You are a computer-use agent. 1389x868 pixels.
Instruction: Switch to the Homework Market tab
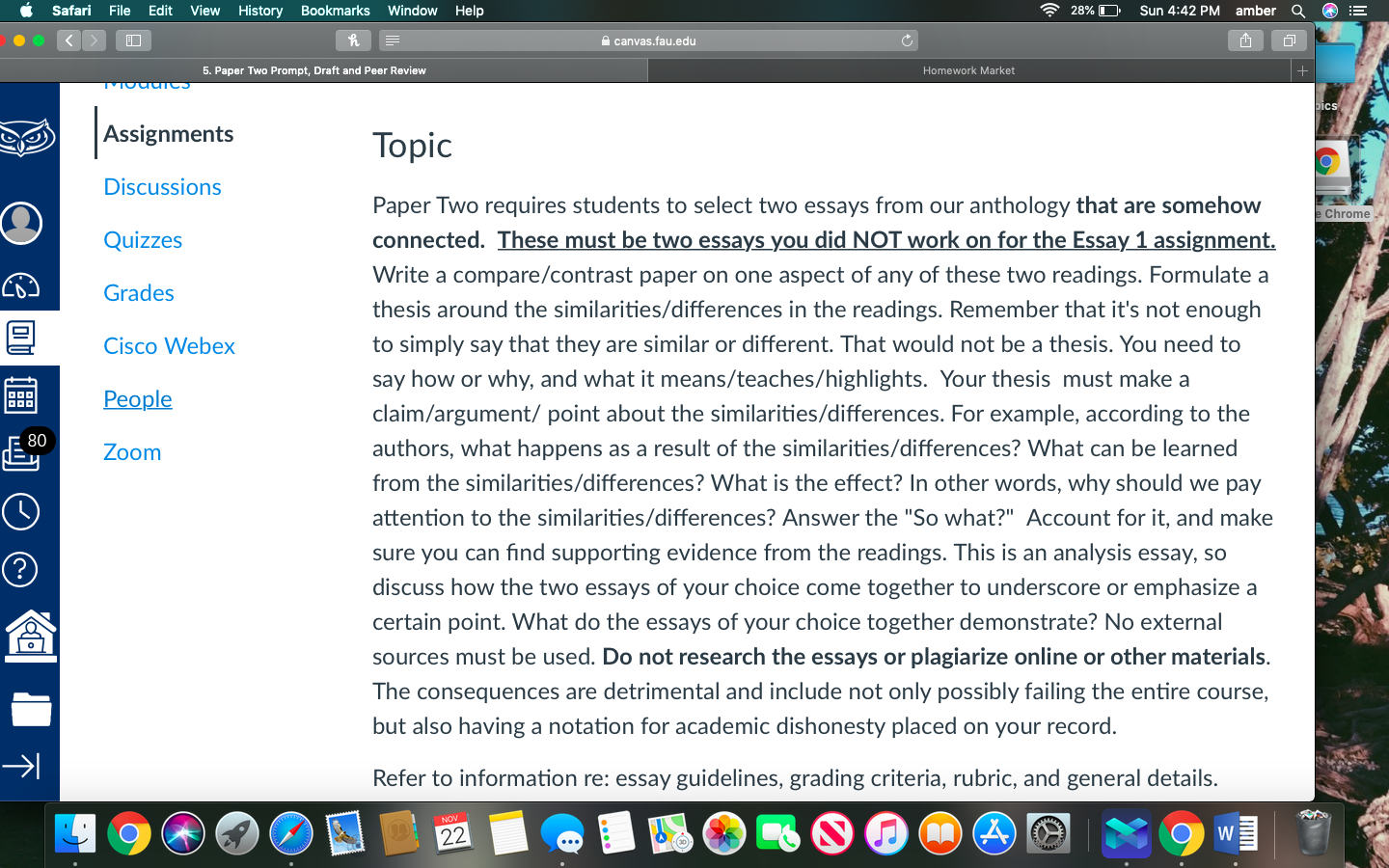click(x=968, y=70)
